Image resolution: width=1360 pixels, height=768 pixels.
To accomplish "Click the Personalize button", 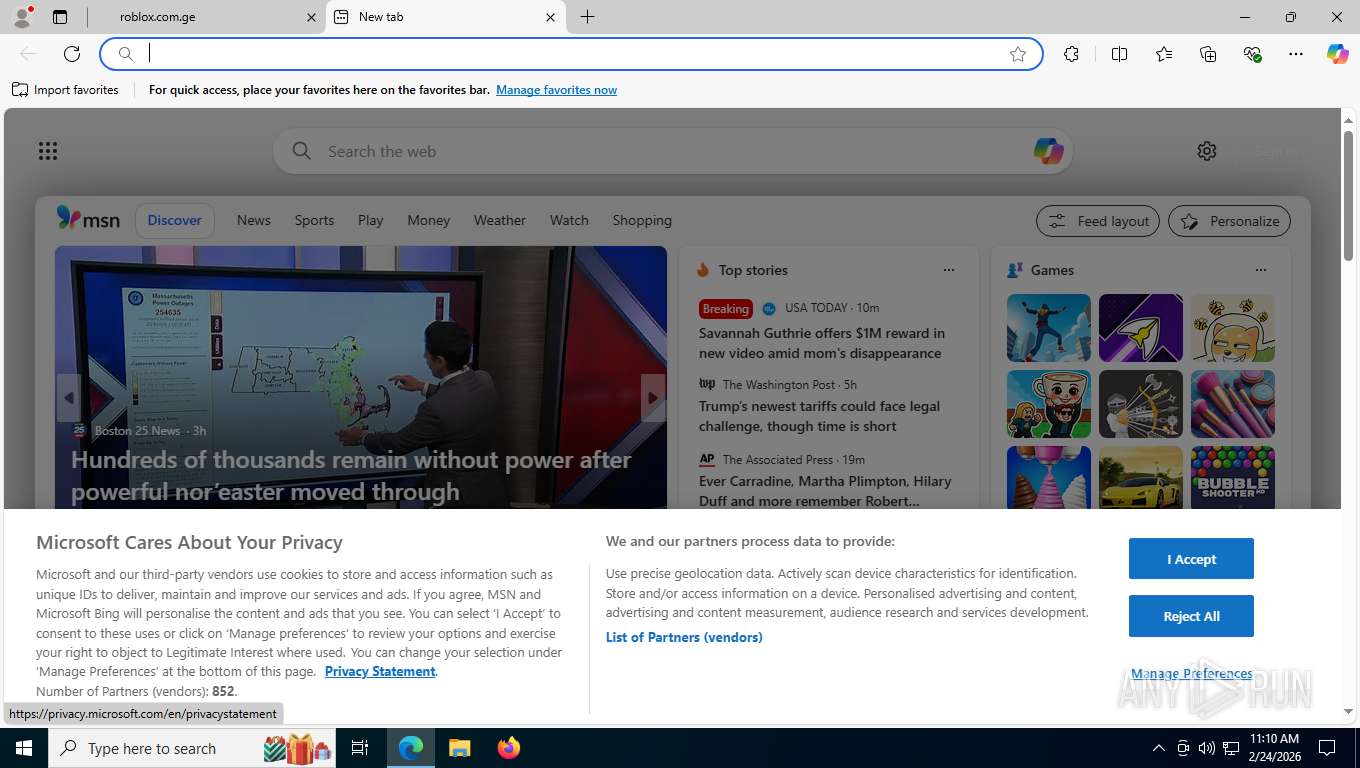I will [x=1230, y=221].
